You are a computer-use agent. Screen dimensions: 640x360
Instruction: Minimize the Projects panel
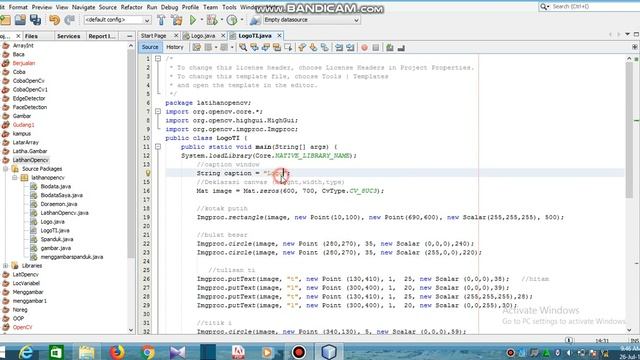[130, 36]
